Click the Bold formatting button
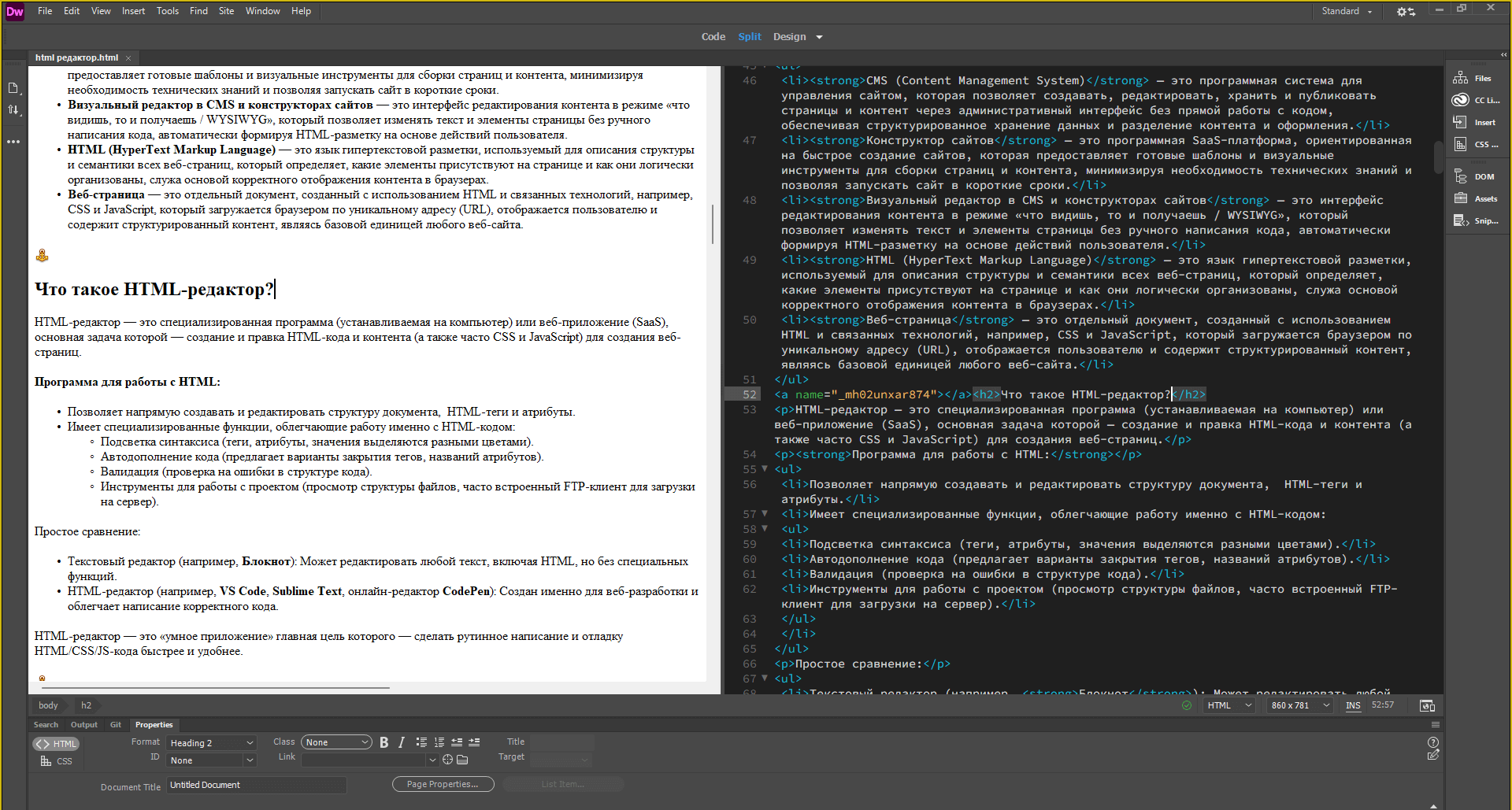Screen dimensions: 1512x810 pyautogui.click(x=384, y=742)
